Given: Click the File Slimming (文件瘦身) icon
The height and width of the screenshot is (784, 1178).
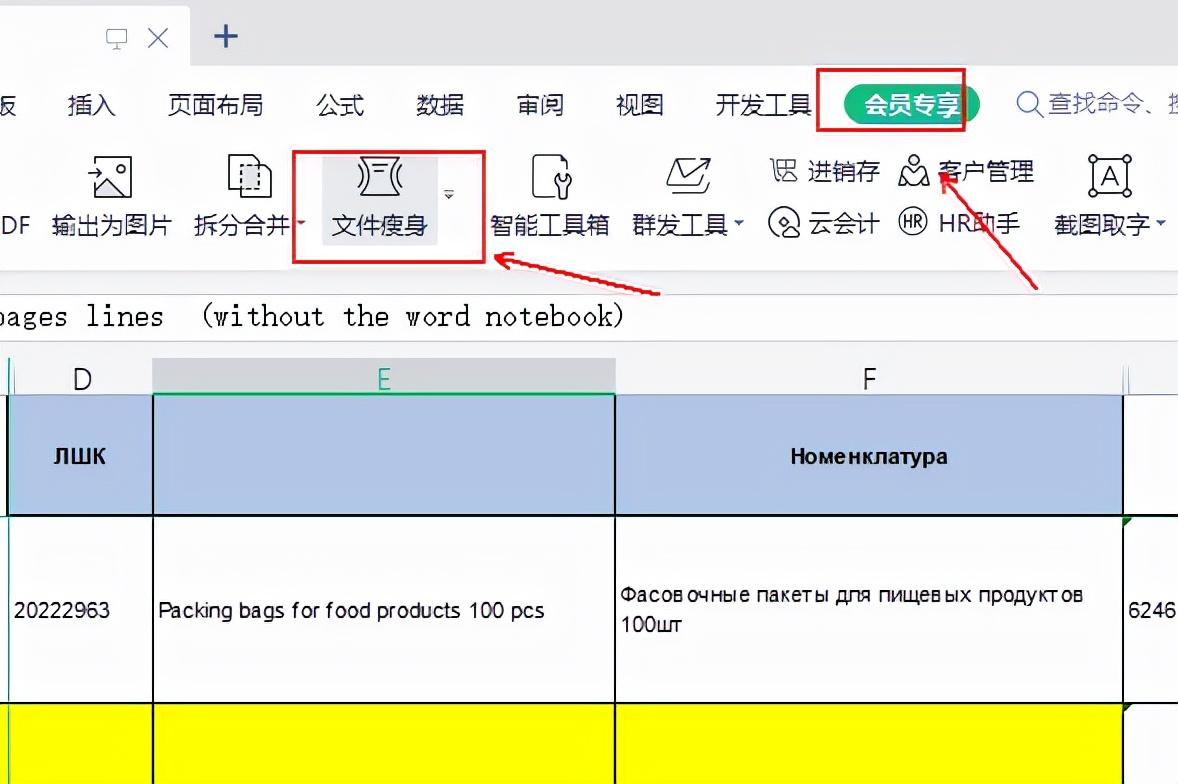Looking at the screenshot, I should coord(379,177).
